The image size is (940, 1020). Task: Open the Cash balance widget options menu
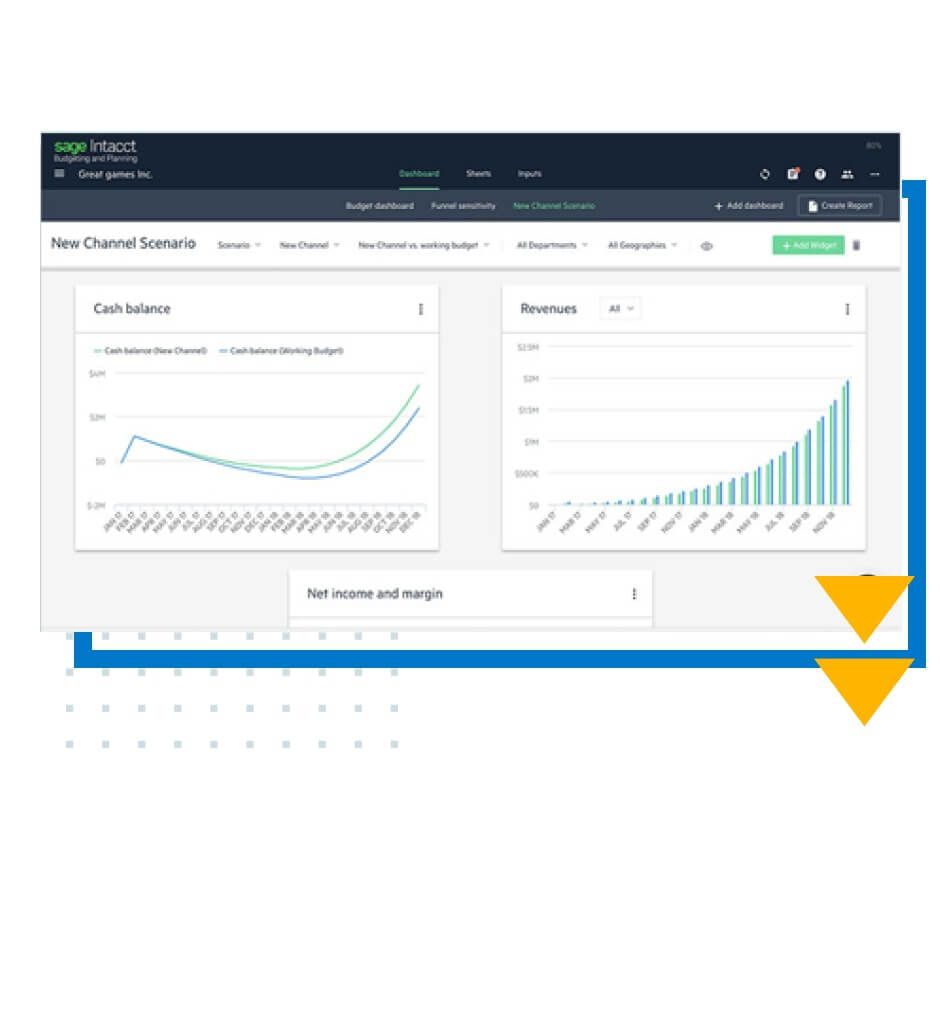pos(421,309)
